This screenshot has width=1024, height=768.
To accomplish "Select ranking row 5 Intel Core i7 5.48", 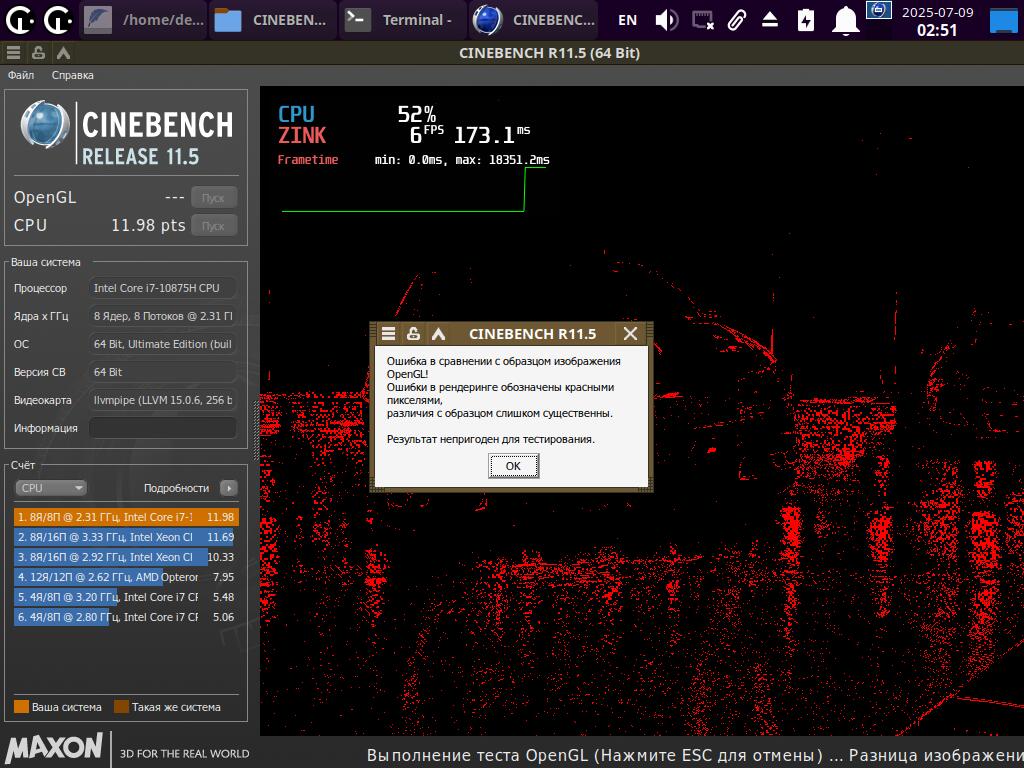I will coord(126,597).
